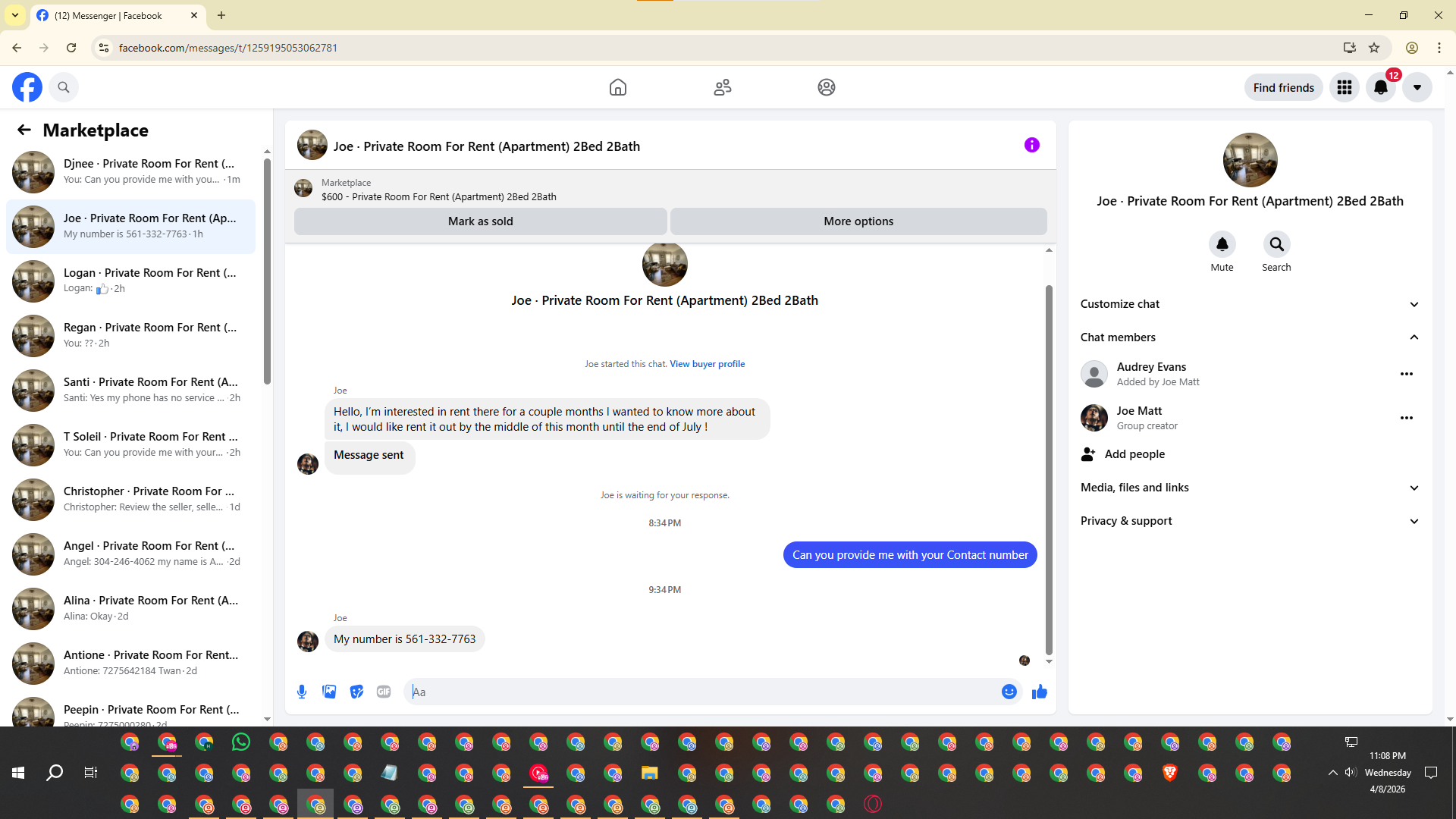The width and height of the screenshot is (1456, 819).
Task: Mute this chat with the bell
Action: click(1222, 244)
